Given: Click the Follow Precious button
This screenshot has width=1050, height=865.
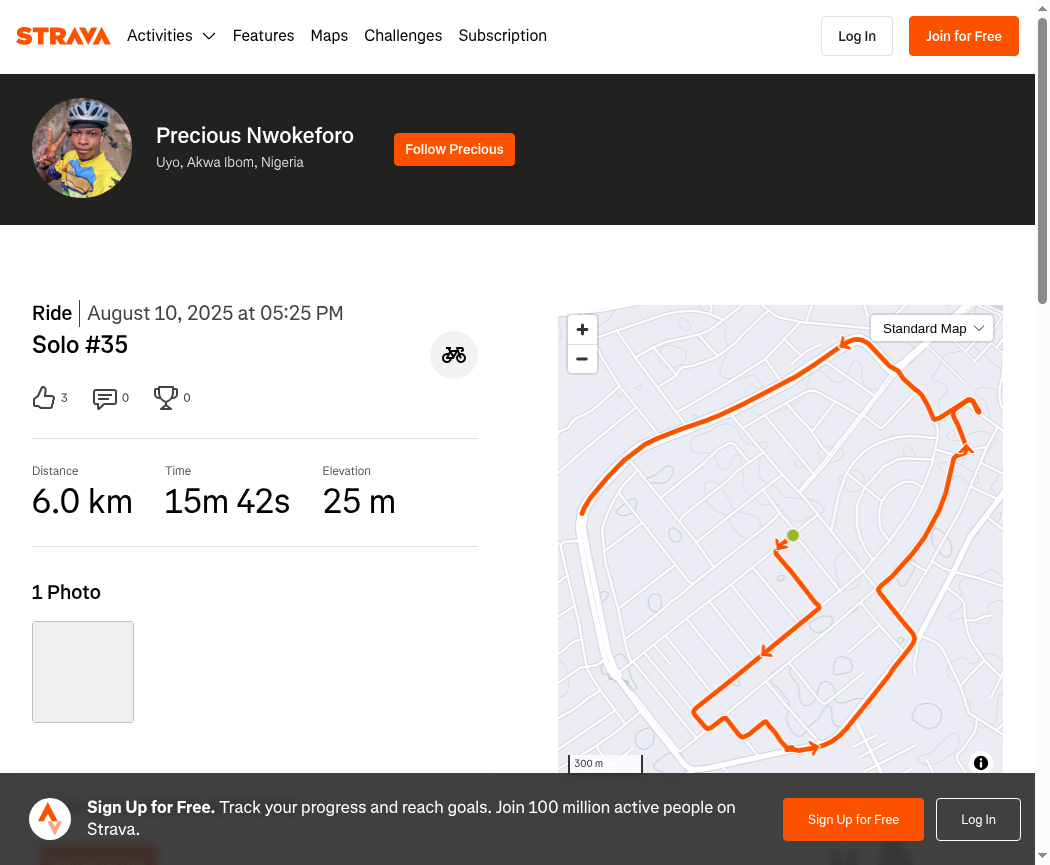Looking at the screenshot, I should (454, 149).
